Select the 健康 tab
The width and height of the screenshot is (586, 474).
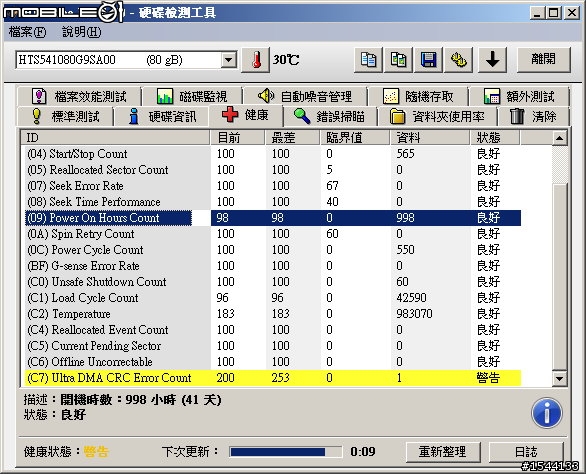click(246, 115)
